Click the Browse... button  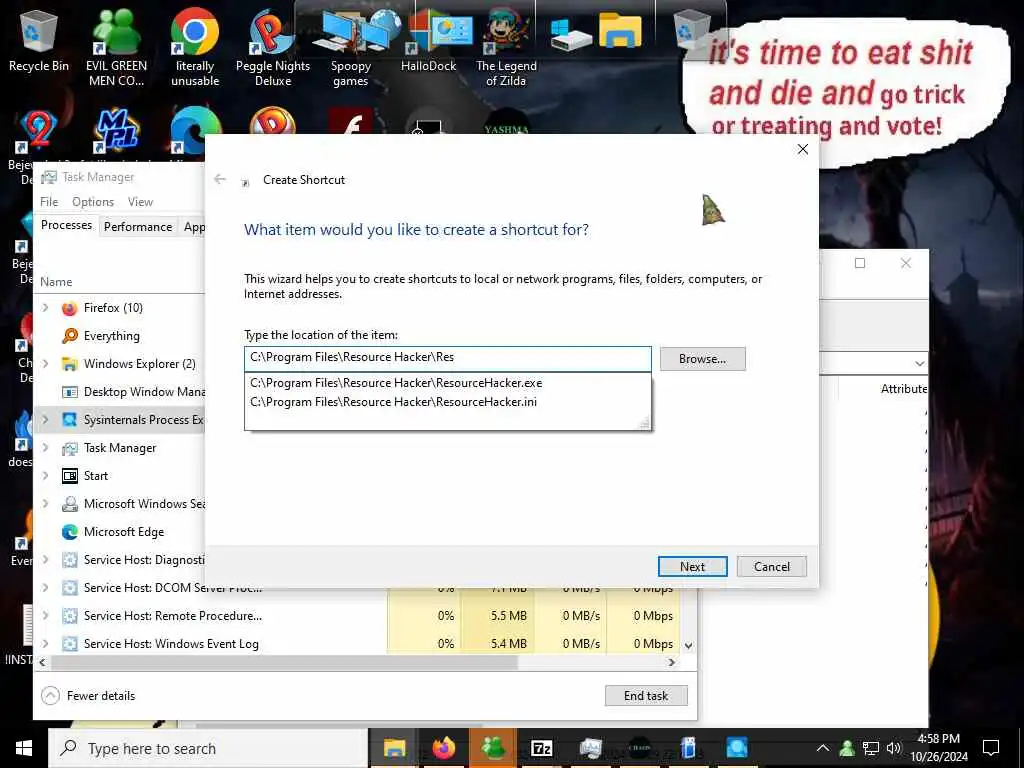[702, 359]
